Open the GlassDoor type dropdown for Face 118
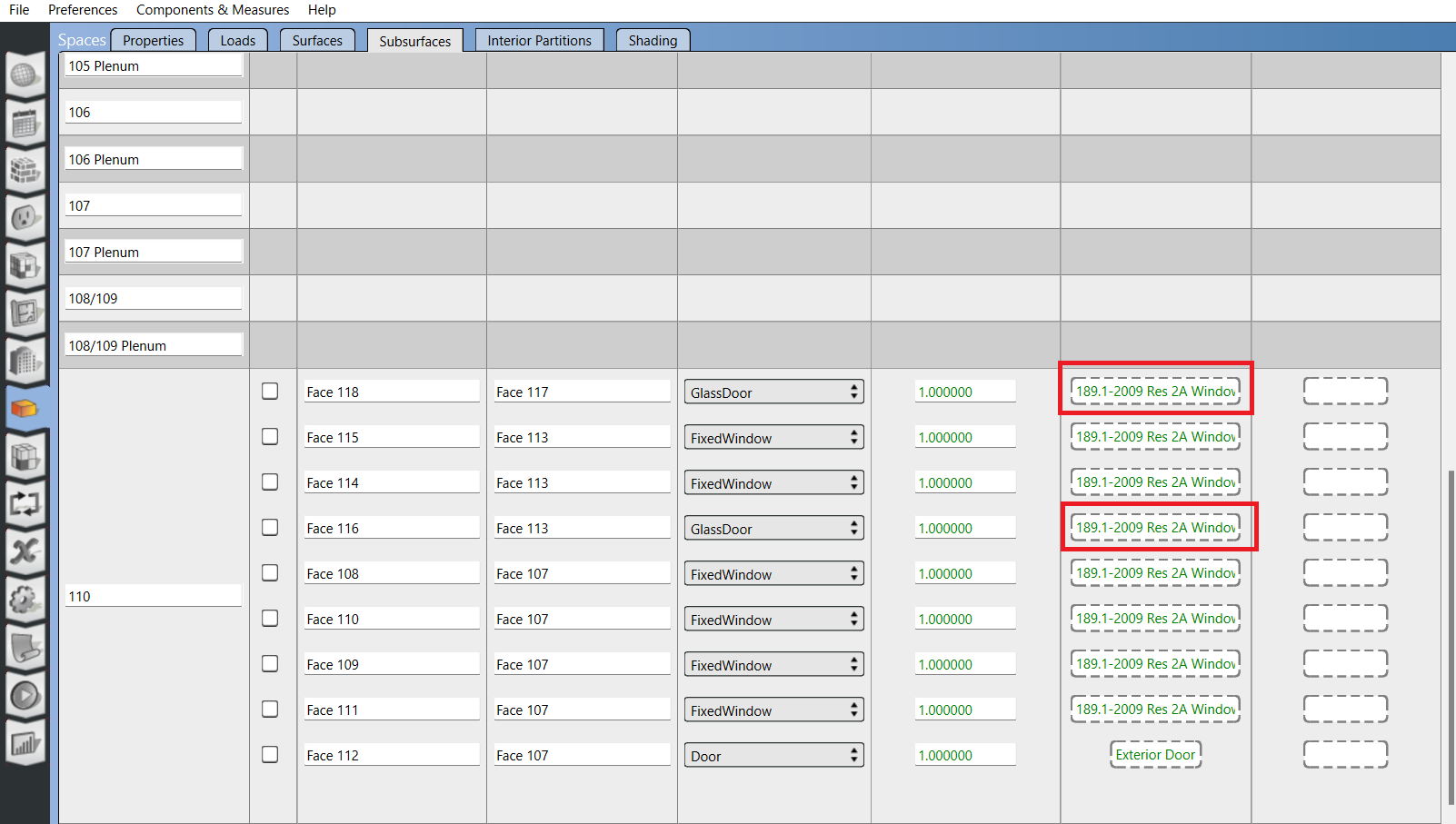Image resolution: width=1456 pixels, height=824 pixels. (773, 392)
